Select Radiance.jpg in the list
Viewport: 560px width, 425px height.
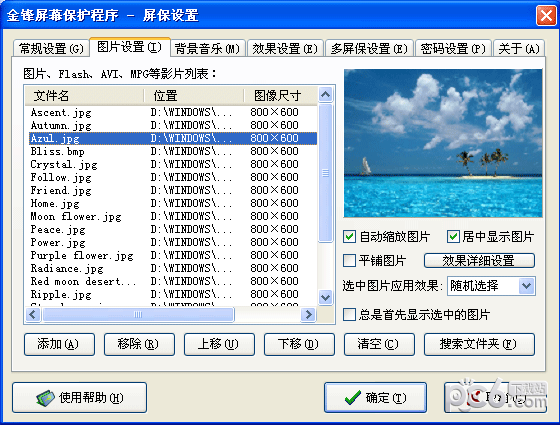[x=172, y=268]
